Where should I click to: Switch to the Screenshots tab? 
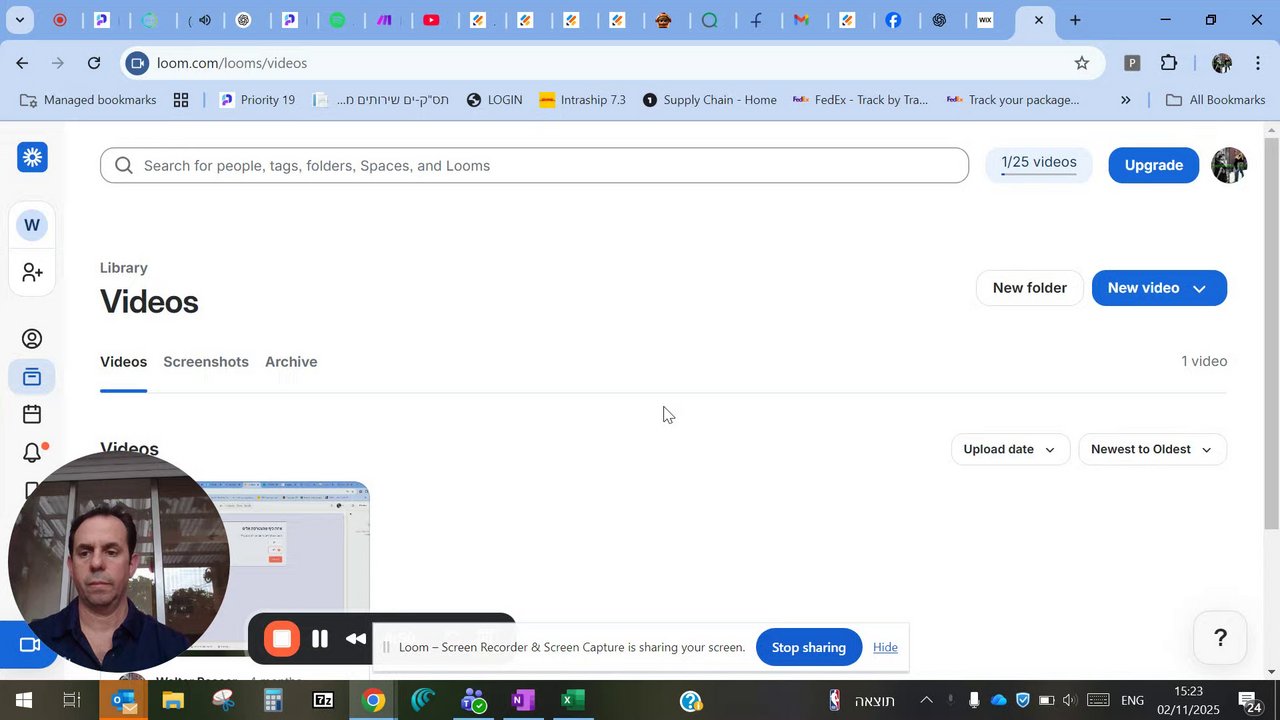tap(206, 362)
